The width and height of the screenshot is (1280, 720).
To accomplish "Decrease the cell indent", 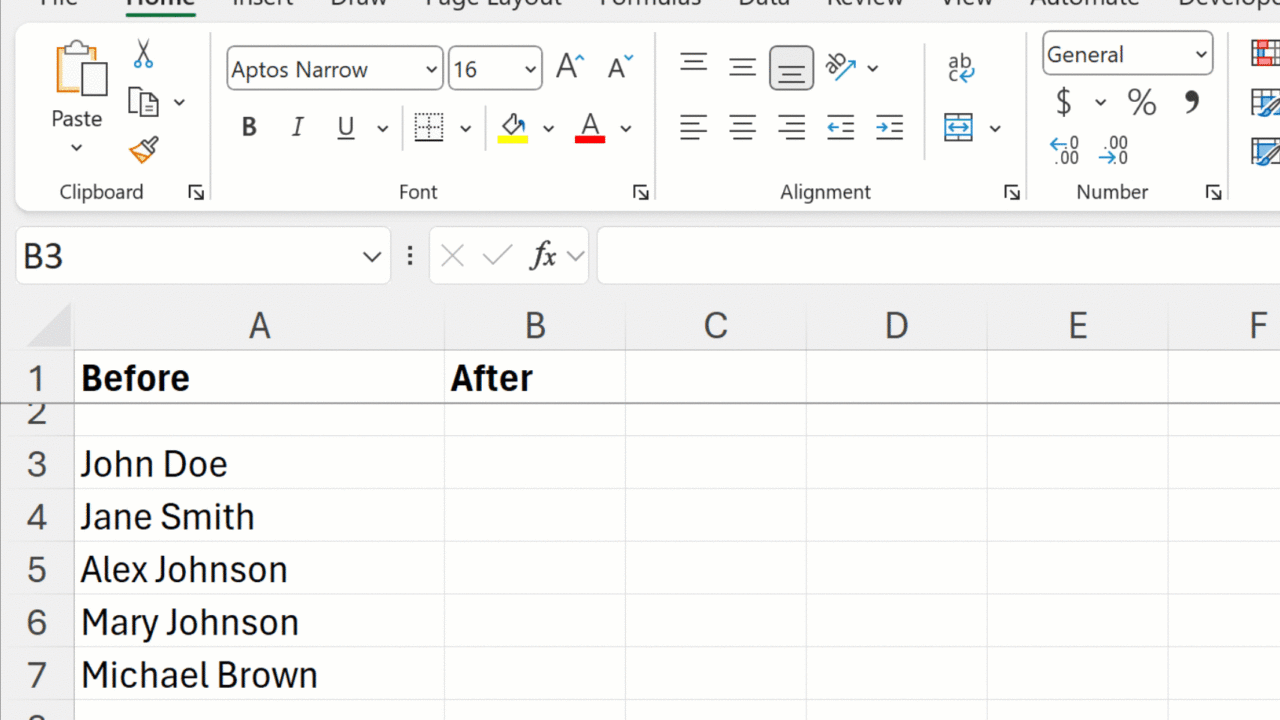I will [x=841, y=128].
